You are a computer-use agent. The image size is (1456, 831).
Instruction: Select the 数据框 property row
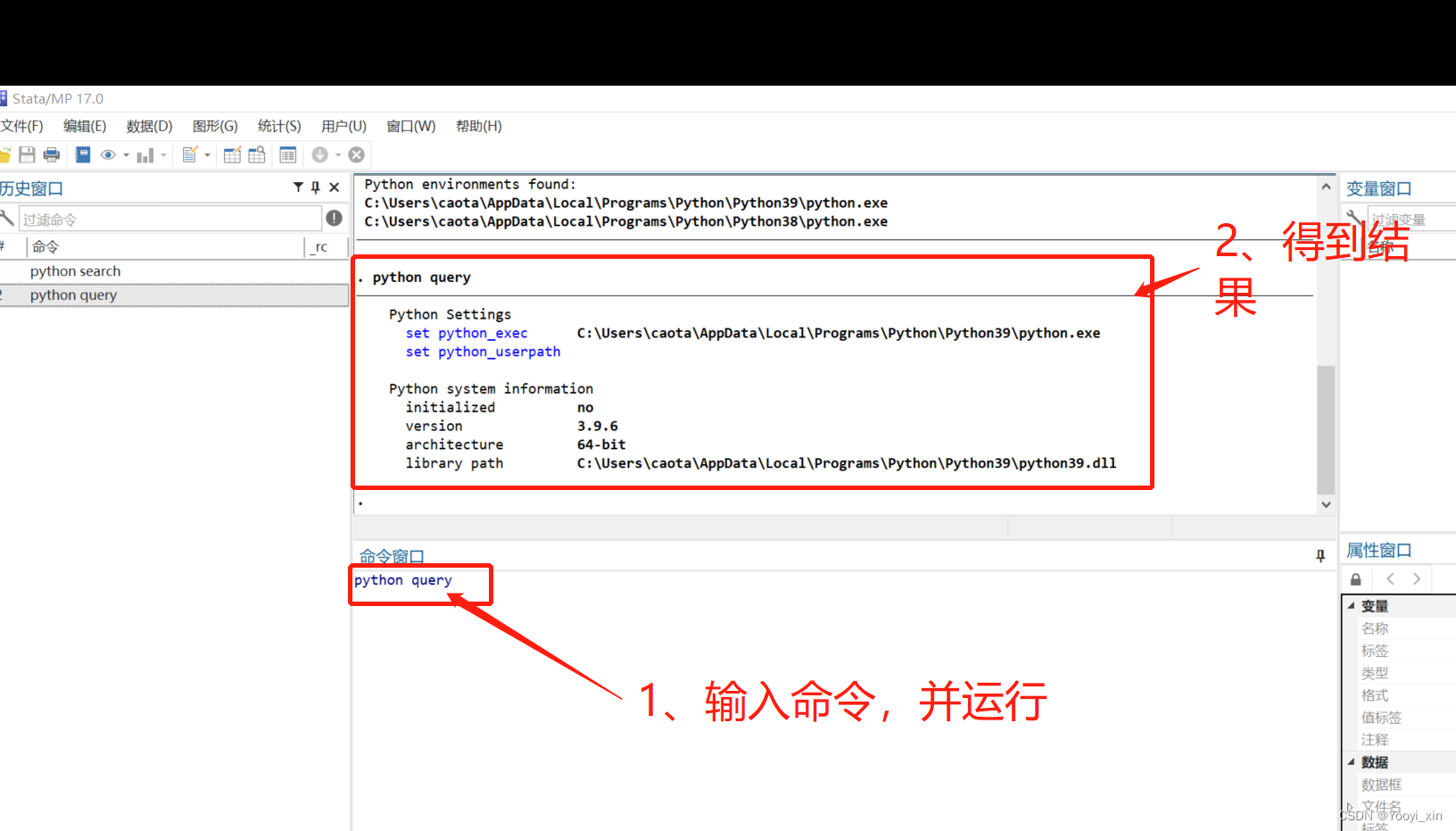pos(1400,785)
